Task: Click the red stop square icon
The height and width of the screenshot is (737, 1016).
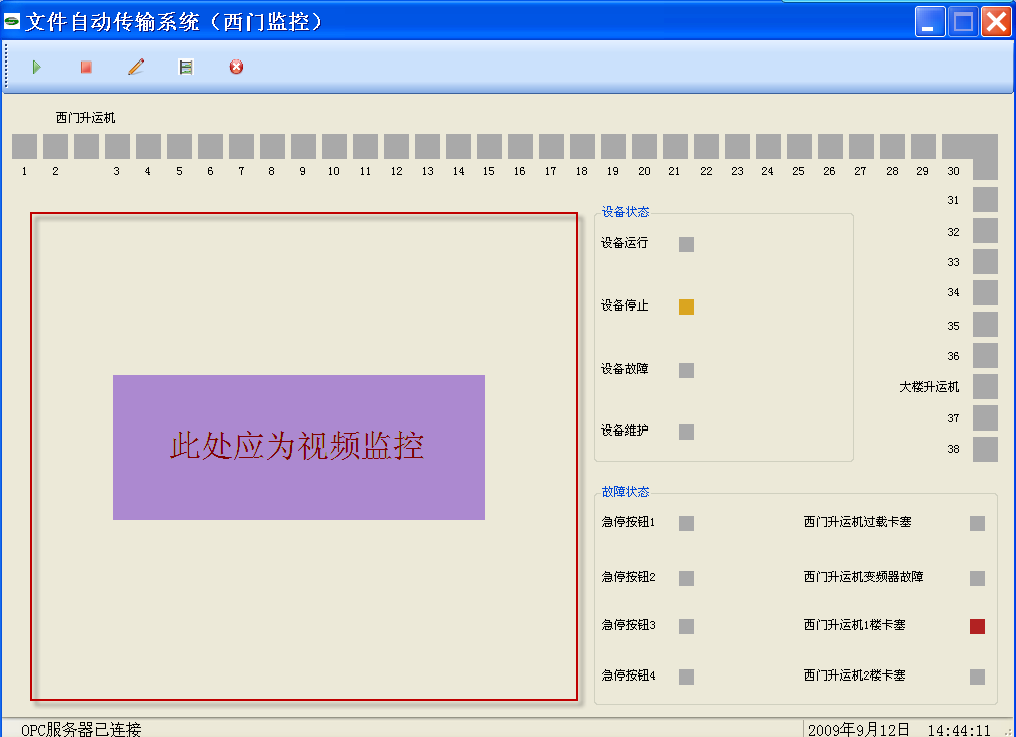Action: pos(86,67)
